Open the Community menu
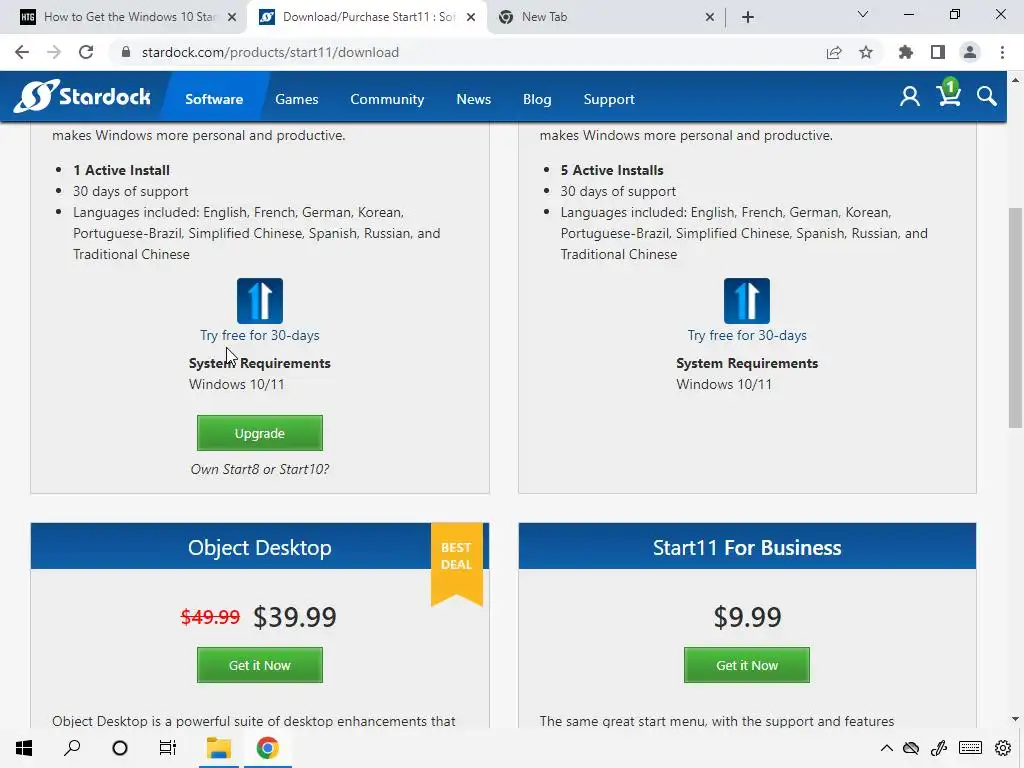 (387, 99)
